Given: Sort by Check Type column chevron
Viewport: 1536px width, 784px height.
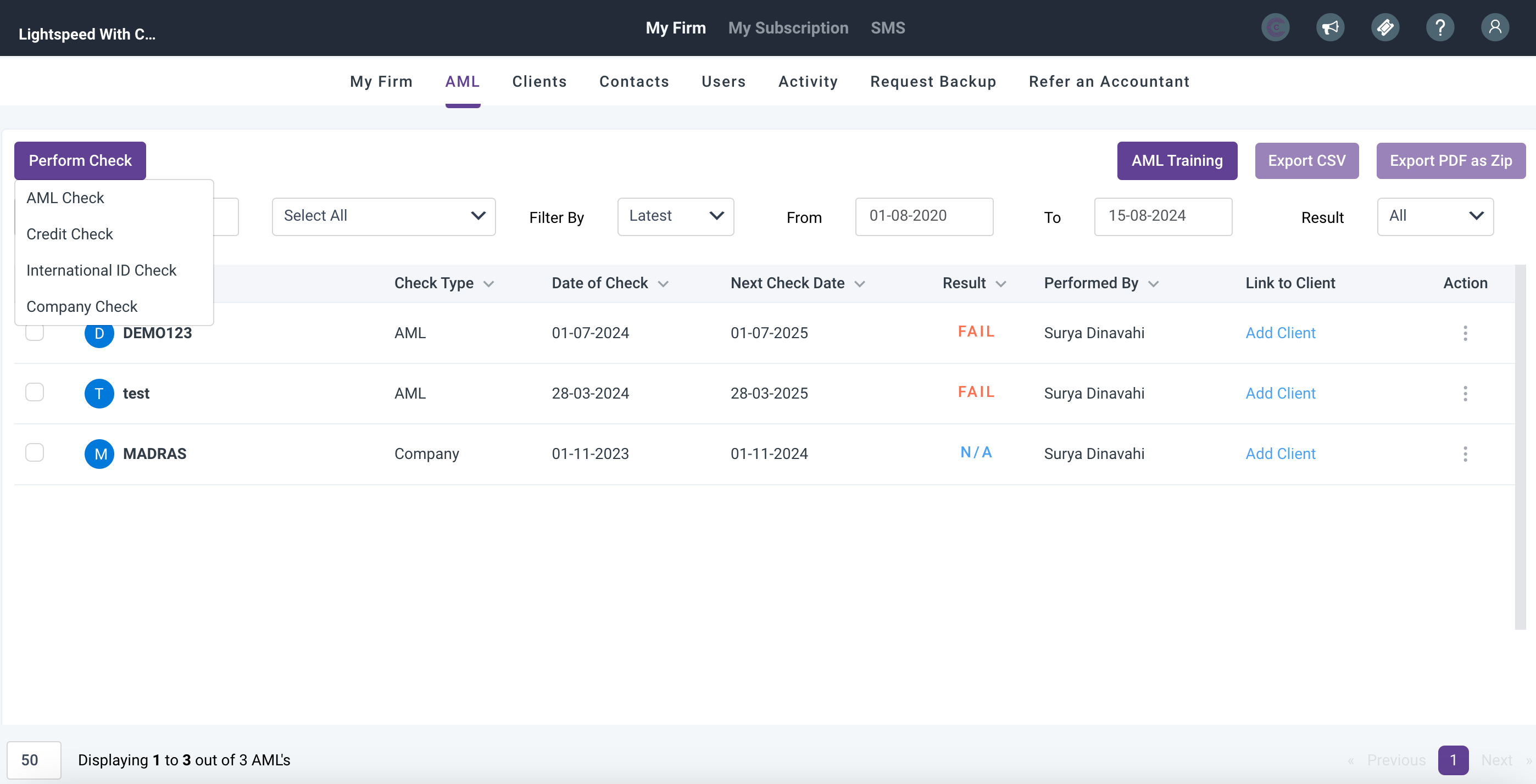Looking at the screenshot, I should [x=488, y=284].
